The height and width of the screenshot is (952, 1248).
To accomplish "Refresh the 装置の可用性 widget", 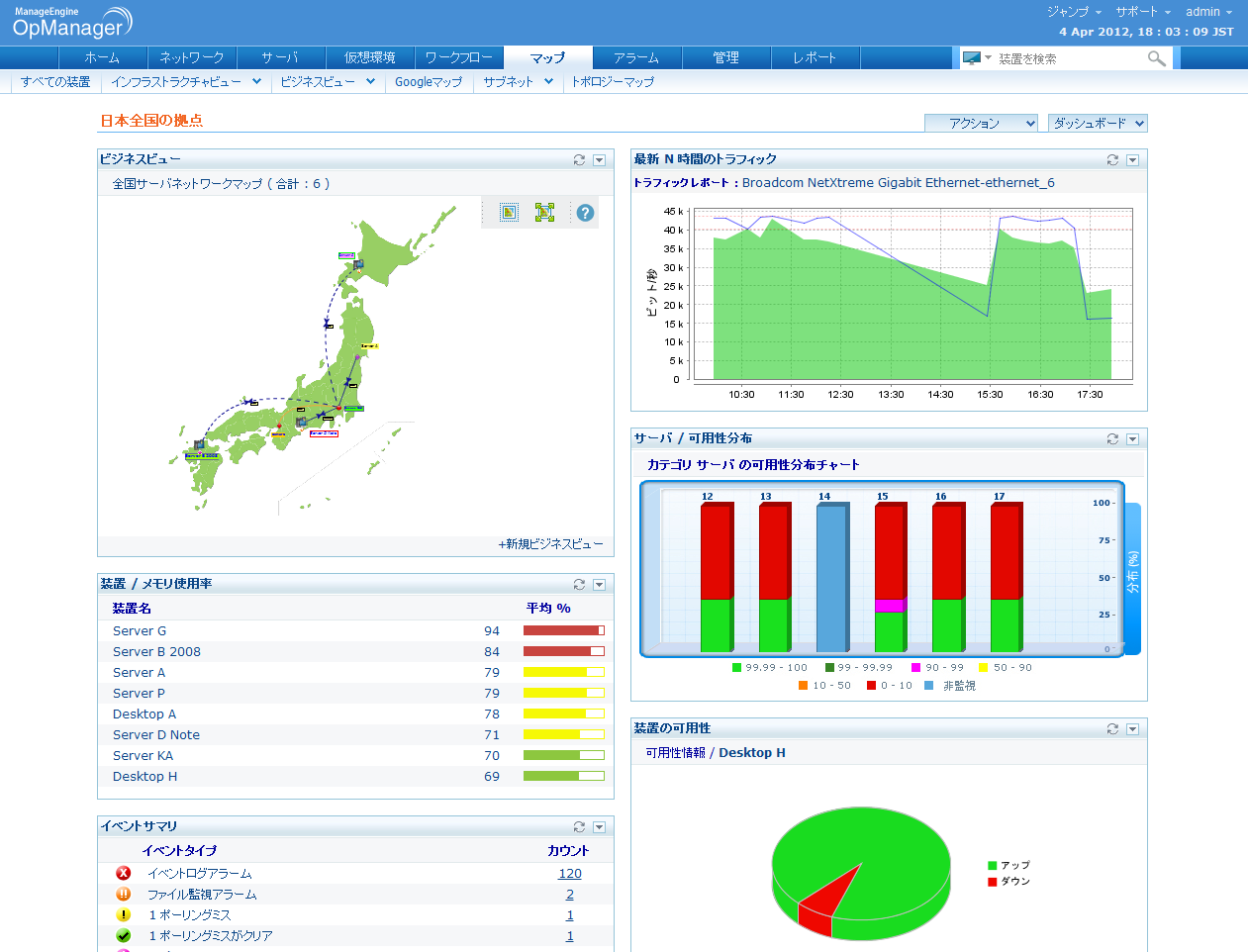I will click(x=1112, y=728).
